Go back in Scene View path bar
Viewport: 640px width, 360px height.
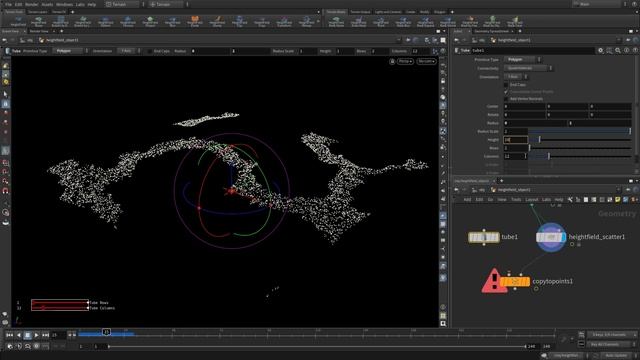click(x=4, y=40)
